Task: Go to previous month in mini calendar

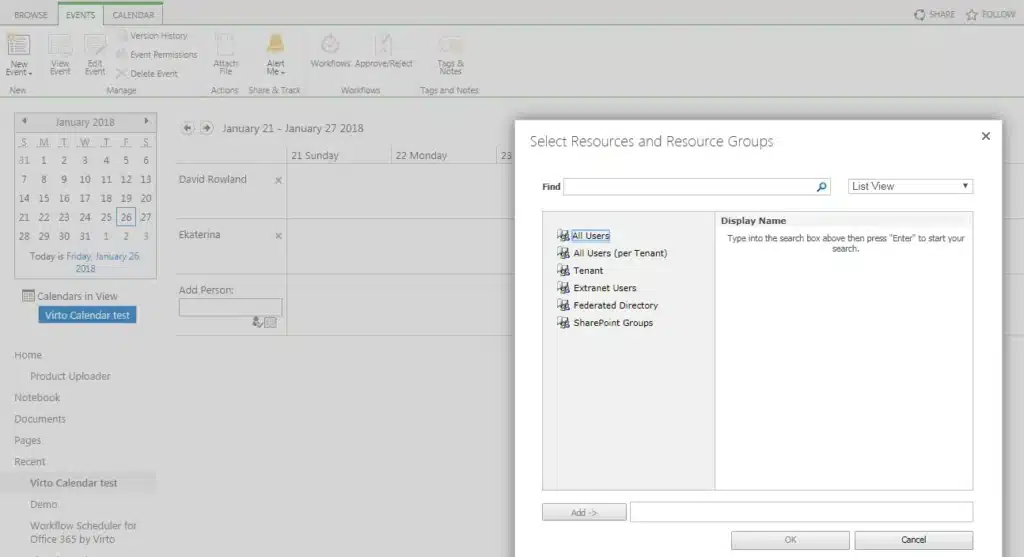Action: point(24,121)
